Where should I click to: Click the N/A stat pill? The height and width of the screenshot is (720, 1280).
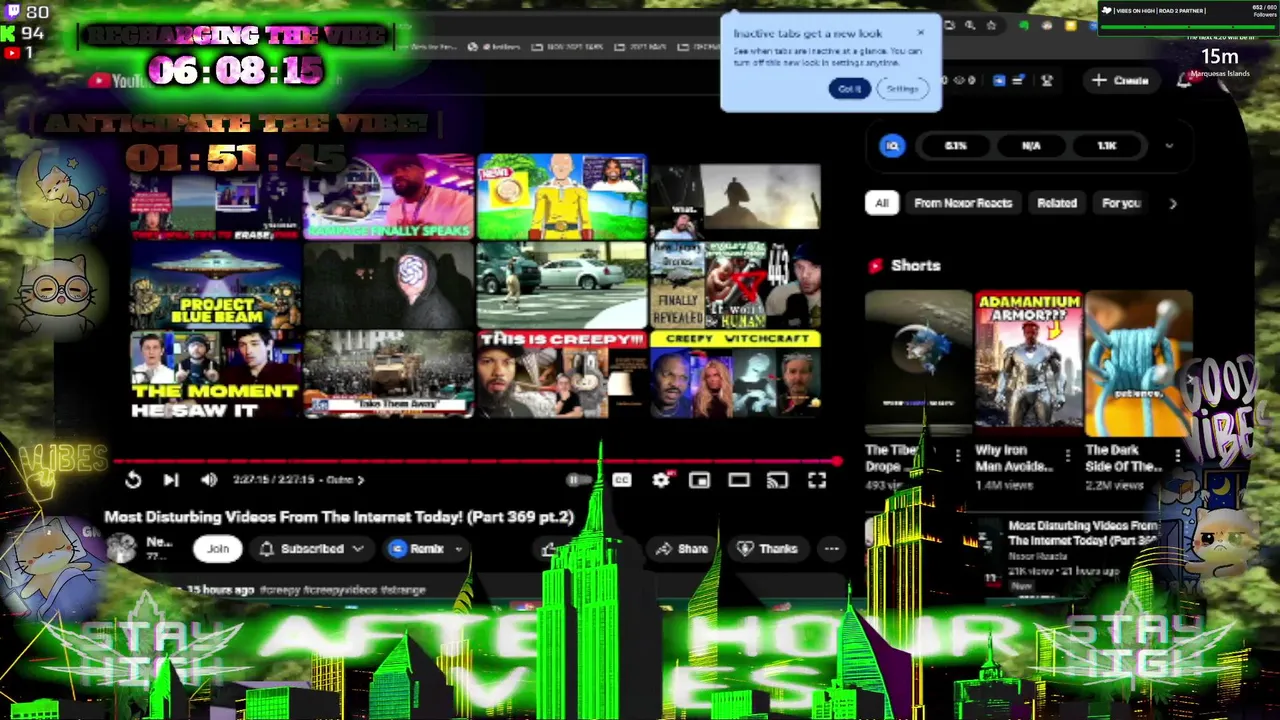click(1031, 146)
